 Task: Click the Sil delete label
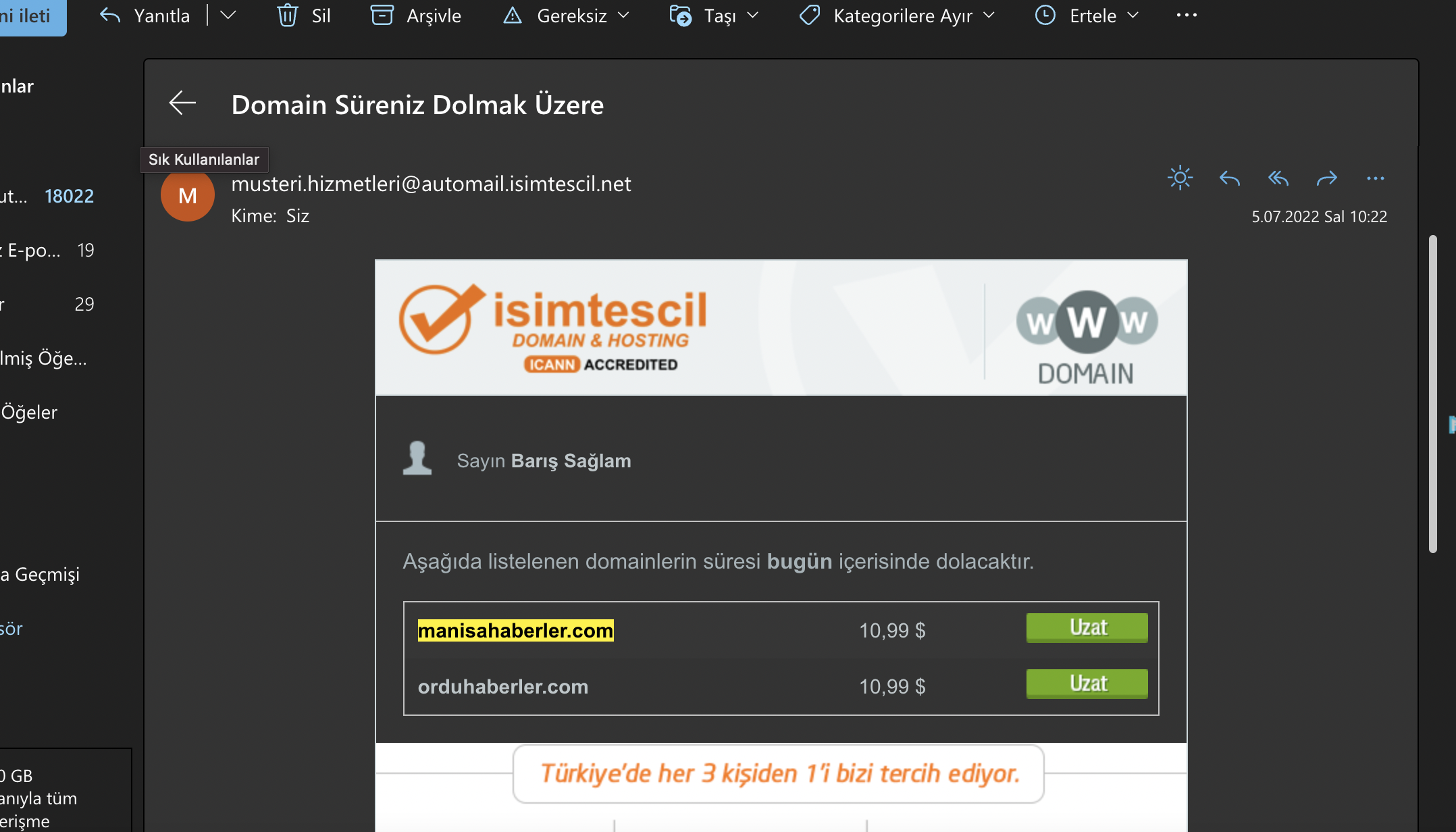click(x=321, y=16)
